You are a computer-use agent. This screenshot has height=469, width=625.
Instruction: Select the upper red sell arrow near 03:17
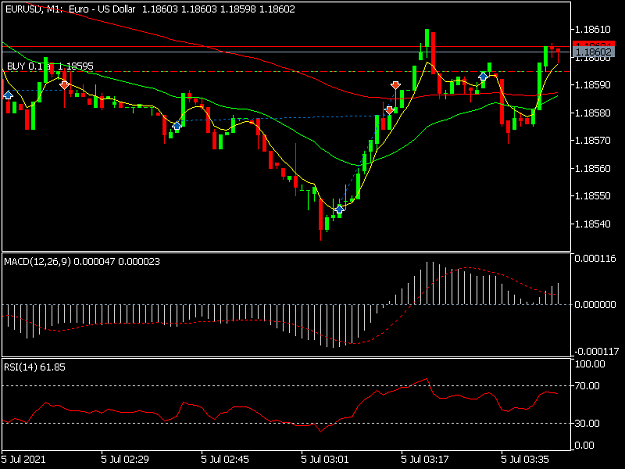395,85
